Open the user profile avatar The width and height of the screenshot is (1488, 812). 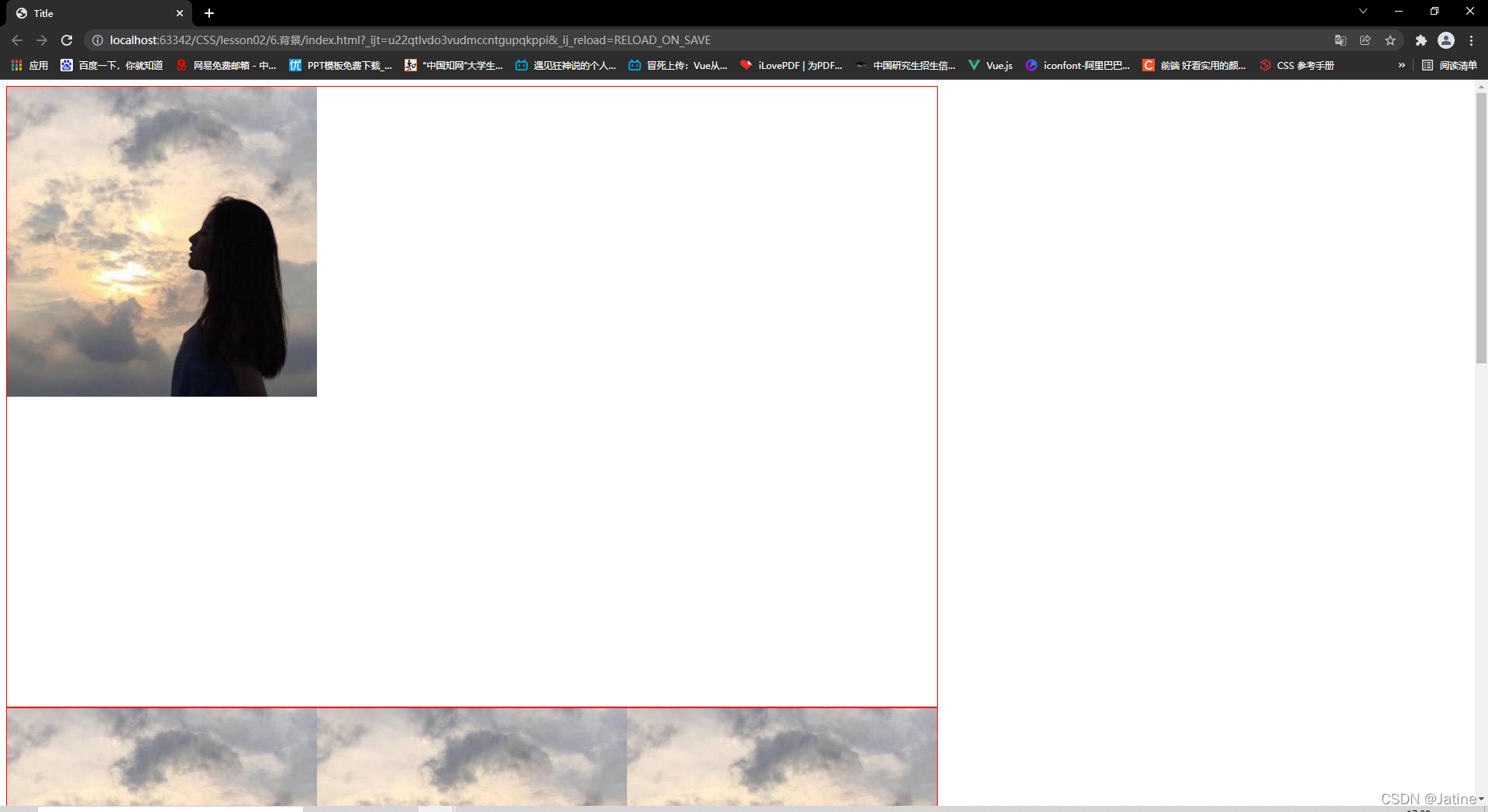[x=1446, y=40]
